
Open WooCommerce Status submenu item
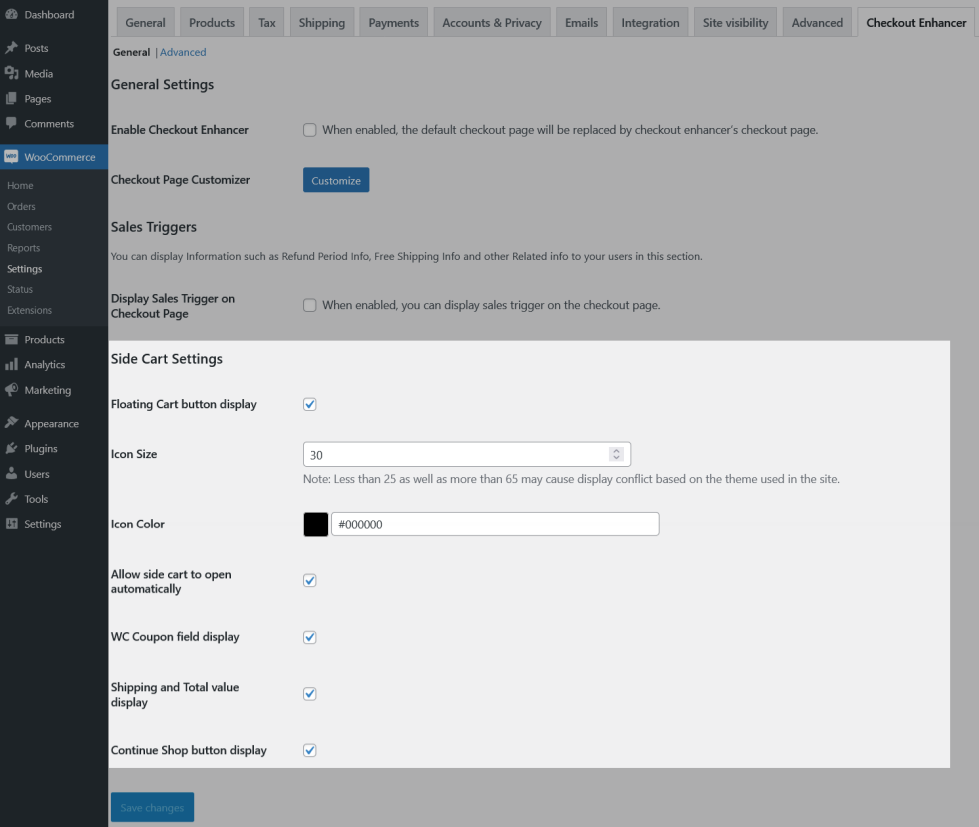(x=20, y=289)
